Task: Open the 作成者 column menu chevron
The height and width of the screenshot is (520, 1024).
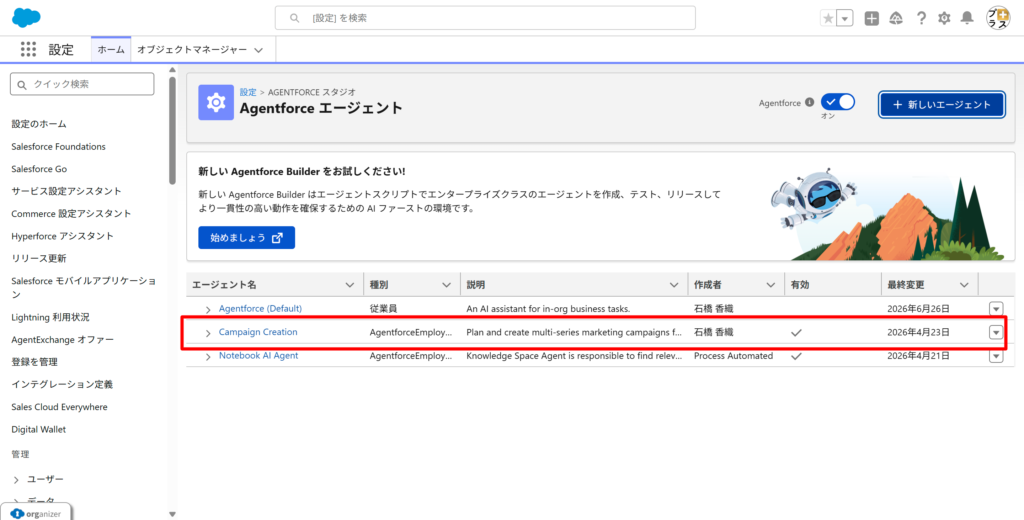Action: [771, 285]
